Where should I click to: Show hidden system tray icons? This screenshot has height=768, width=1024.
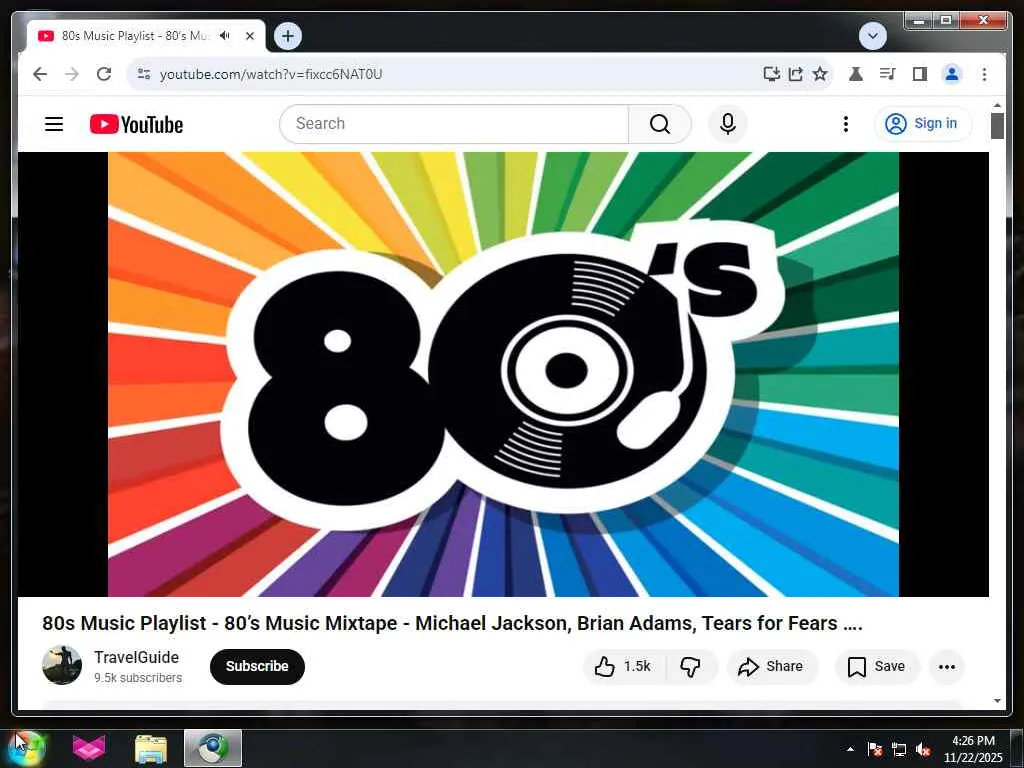click(850, 749)
